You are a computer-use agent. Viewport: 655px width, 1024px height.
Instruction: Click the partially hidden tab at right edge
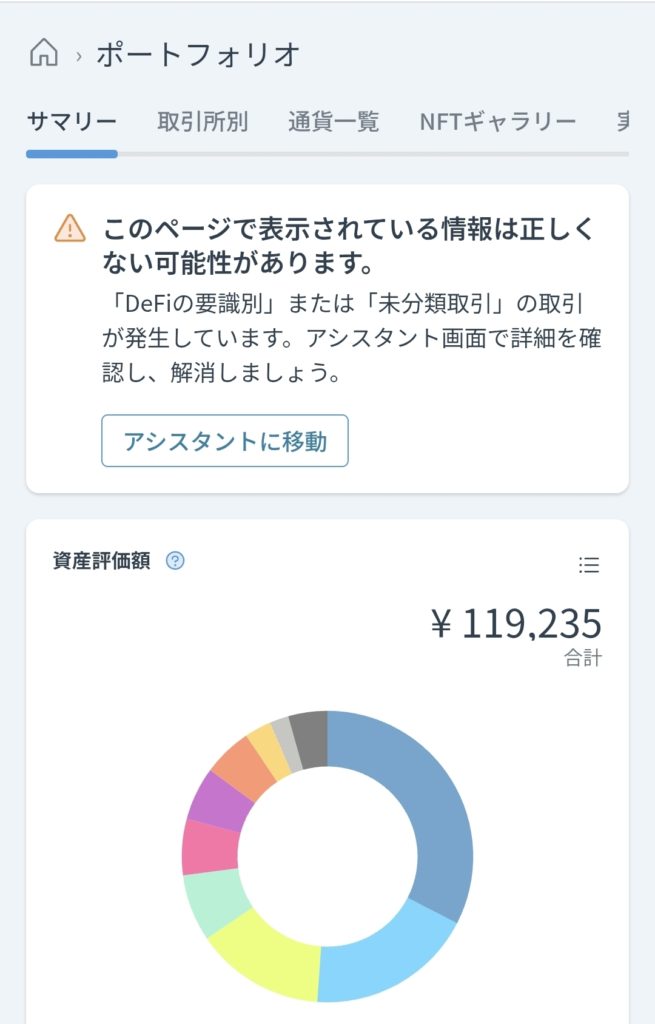tap(622, 122)
